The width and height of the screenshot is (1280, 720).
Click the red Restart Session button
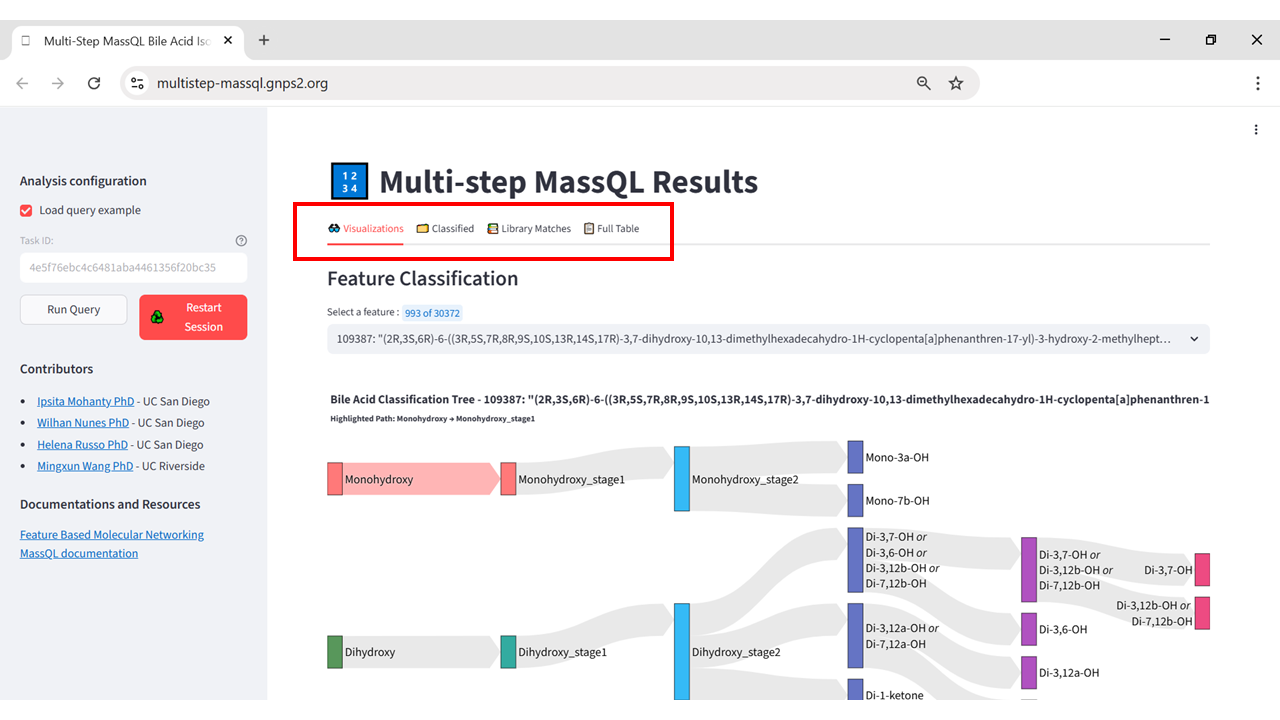(193, 317)
